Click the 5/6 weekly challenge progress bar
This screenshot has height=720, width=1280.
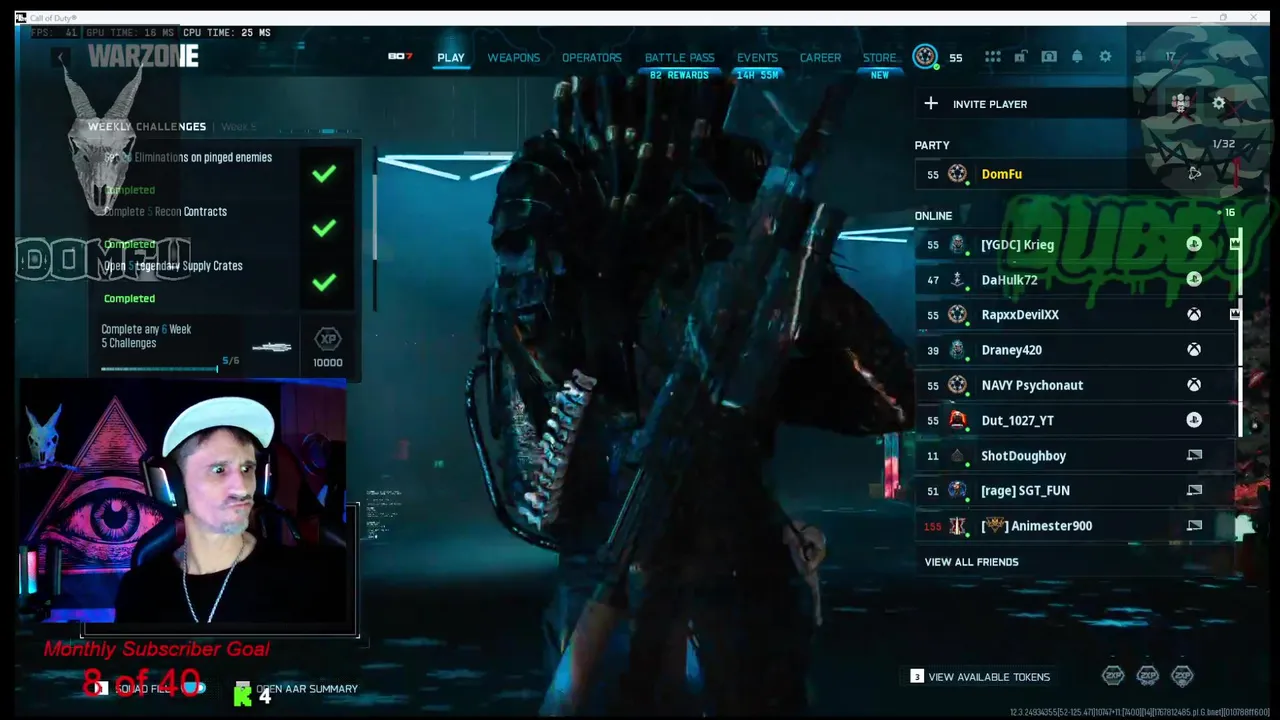click(x=160, y=369)
